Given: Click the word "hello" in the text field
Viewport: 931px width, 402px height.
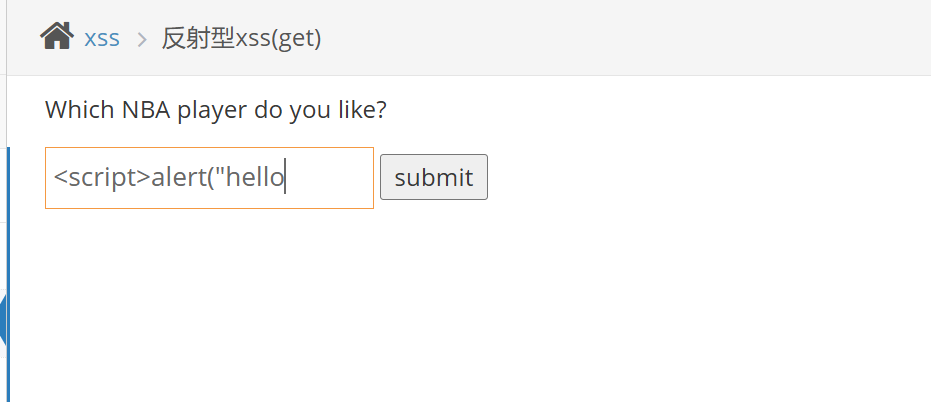Looking at the screenshot, I should point(258,178).
